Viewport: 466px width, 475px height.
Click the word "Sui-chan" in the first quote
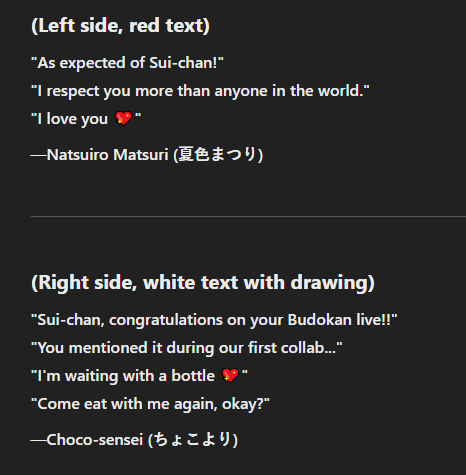[x=180, y=63]
